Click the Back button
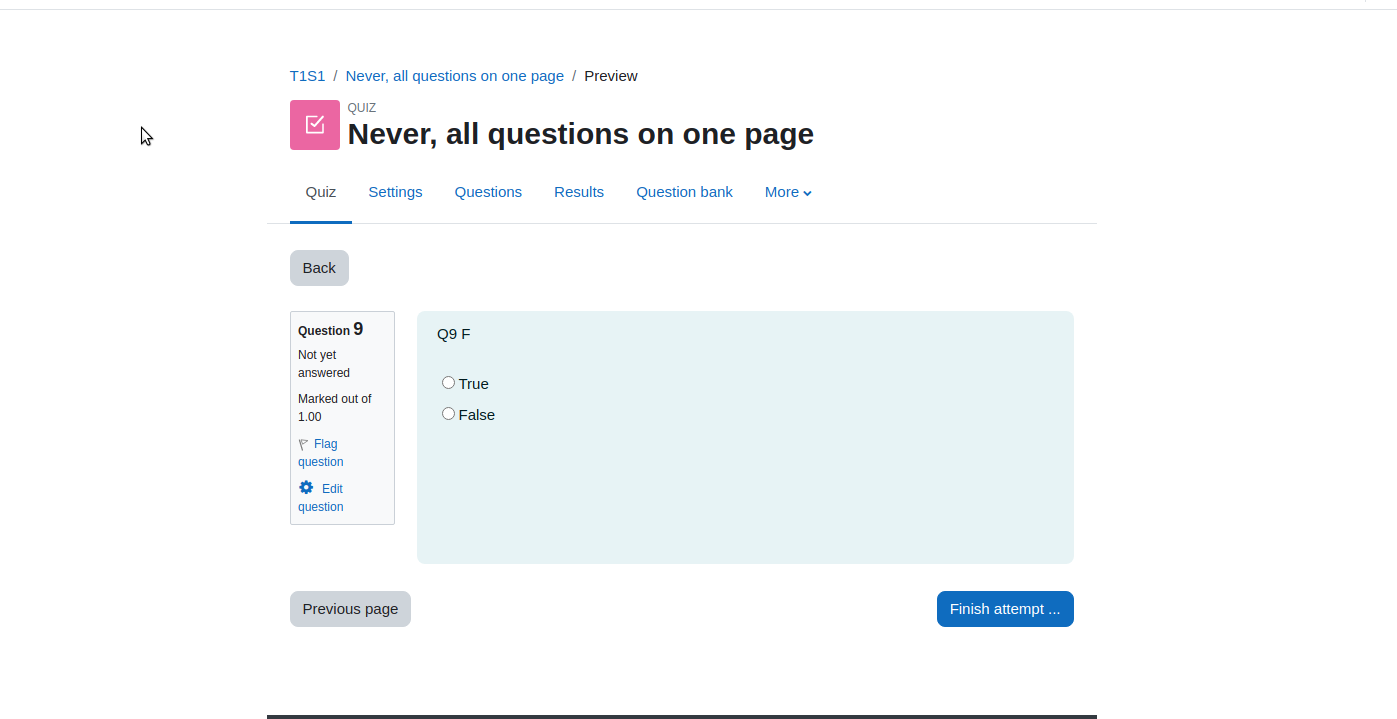Image resolution: width=1397 pixels, height=719 pixels. click(319, 268)
